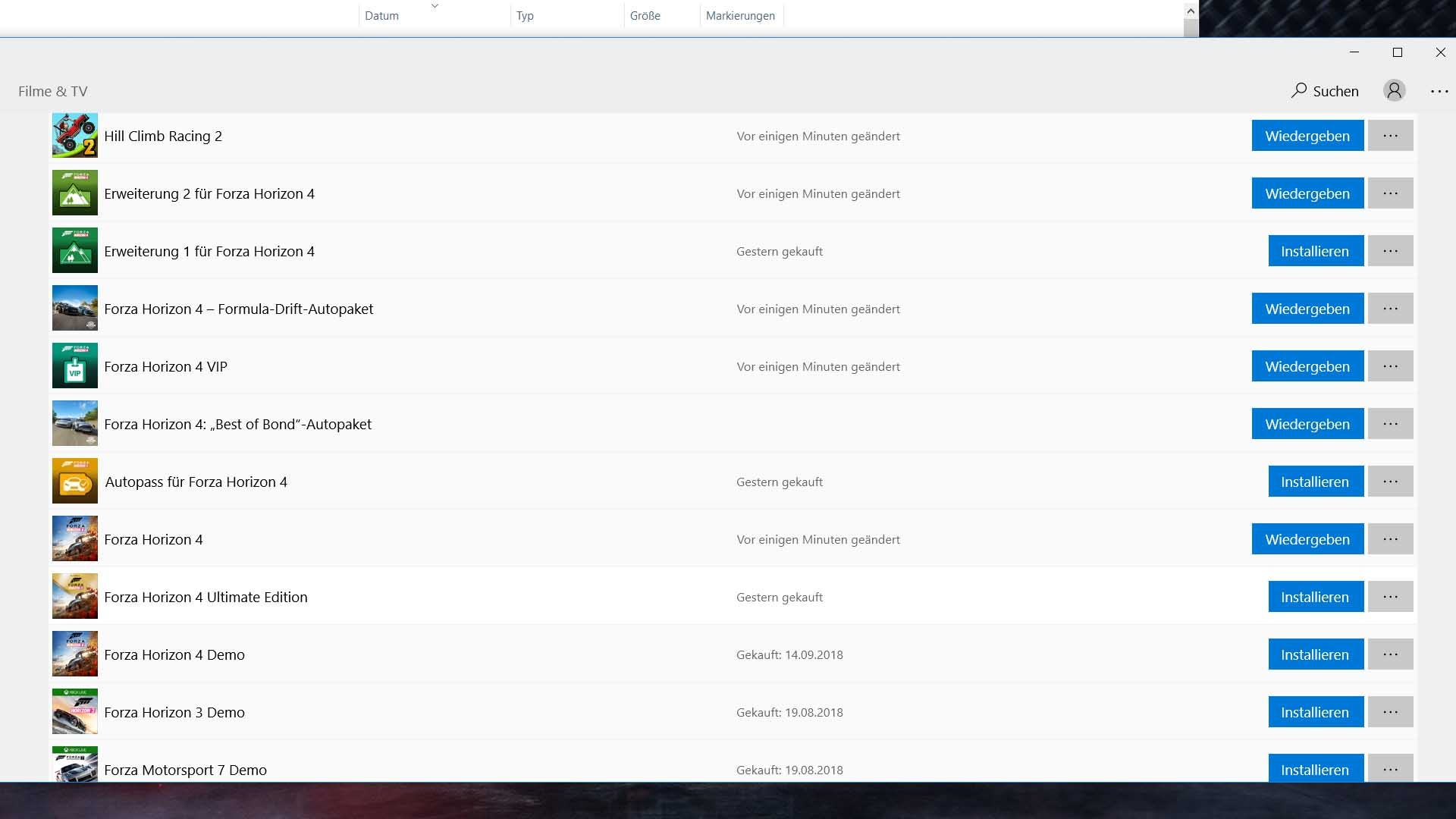Viewport: 1456px width, 819px height.
Task: Install Forza Motorsport 7 Demo
Action: tap(1316, 768)
